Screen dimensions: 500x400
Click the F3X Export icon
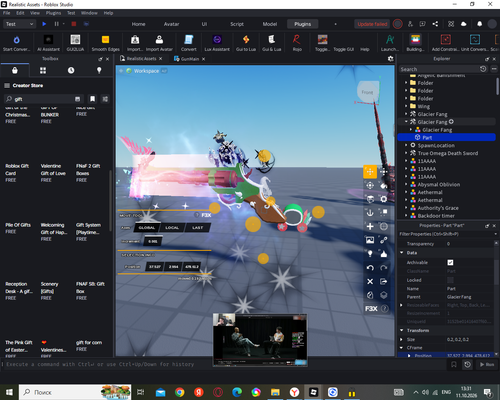tap(384, 281)
